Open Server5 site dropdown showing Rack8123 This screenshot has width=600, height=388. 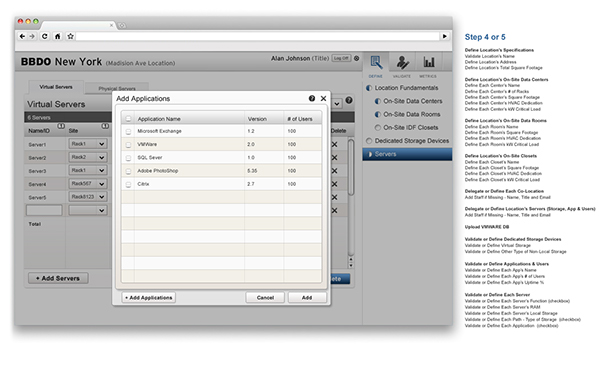coord(88,197)
